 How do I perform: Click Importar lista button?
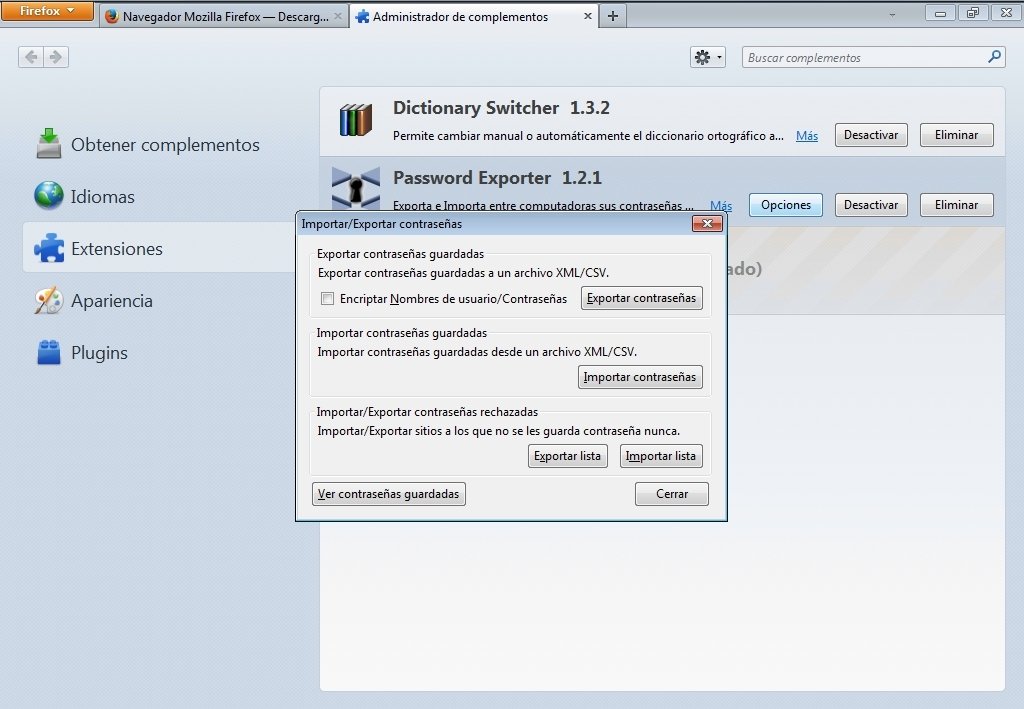[661, 456]
